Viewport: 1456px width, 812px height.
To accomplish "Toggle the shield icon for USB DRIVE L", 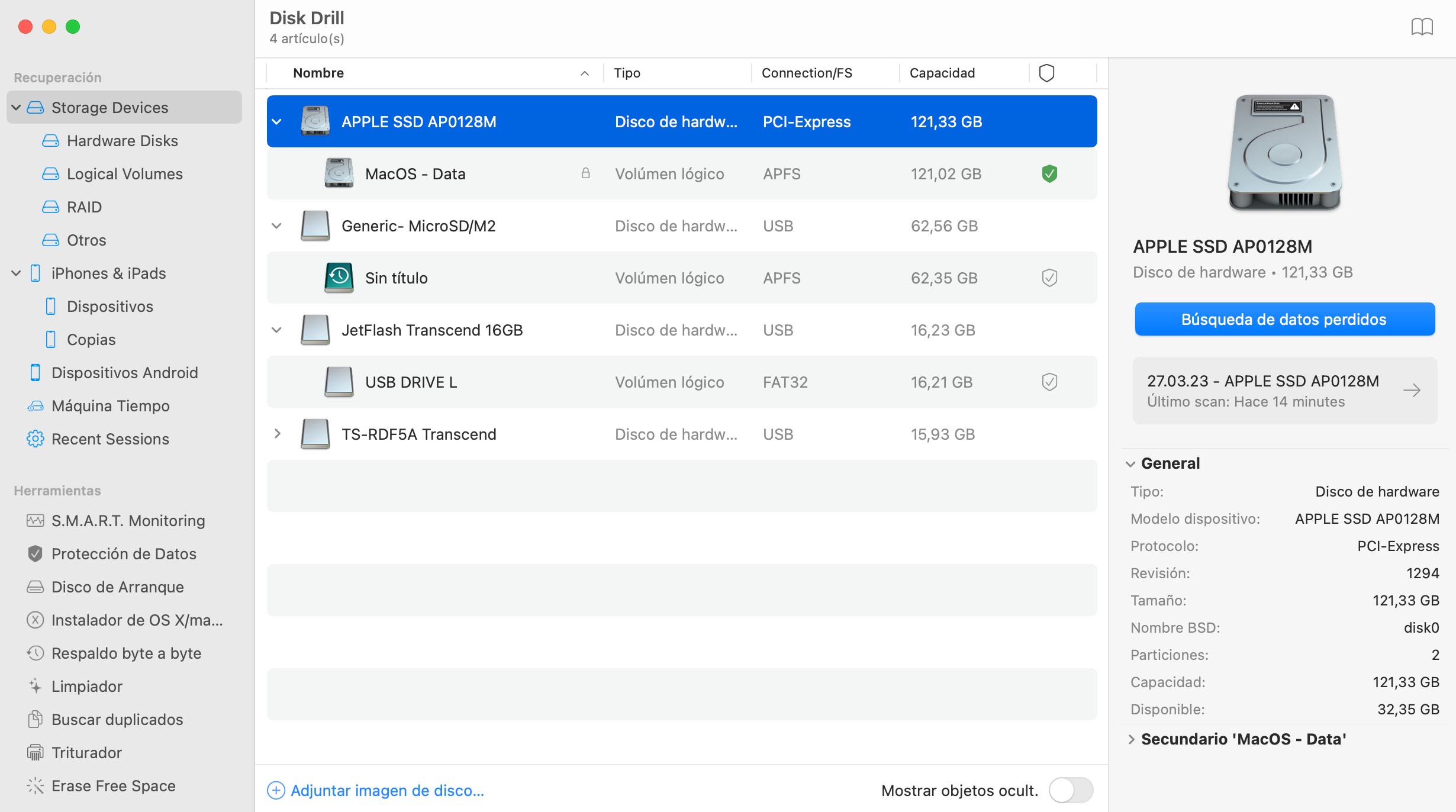I will 1048,381.
